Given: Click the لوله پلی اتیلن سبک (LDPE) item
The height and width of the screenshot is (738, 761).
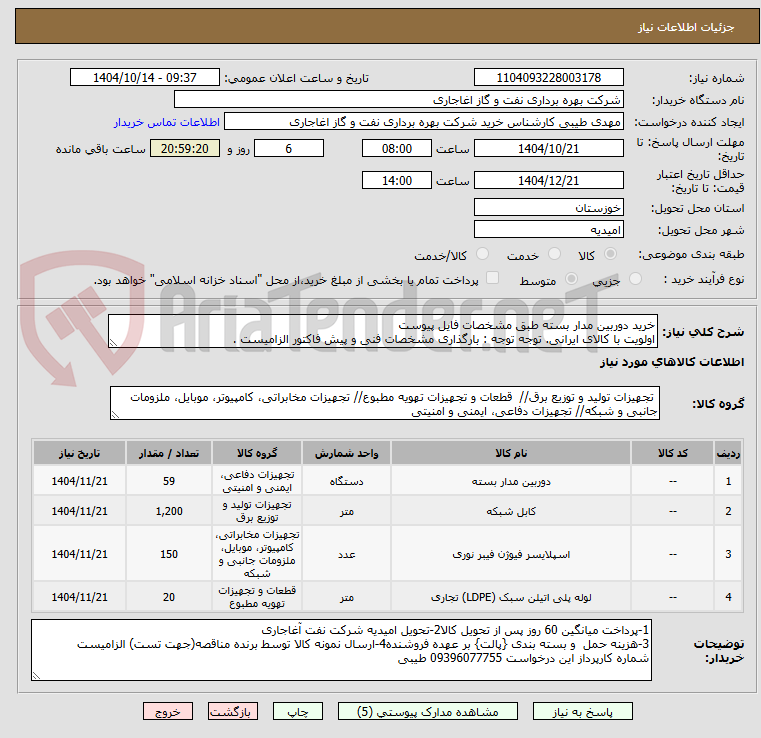Looking at the screenshot, I should point(511,597).
